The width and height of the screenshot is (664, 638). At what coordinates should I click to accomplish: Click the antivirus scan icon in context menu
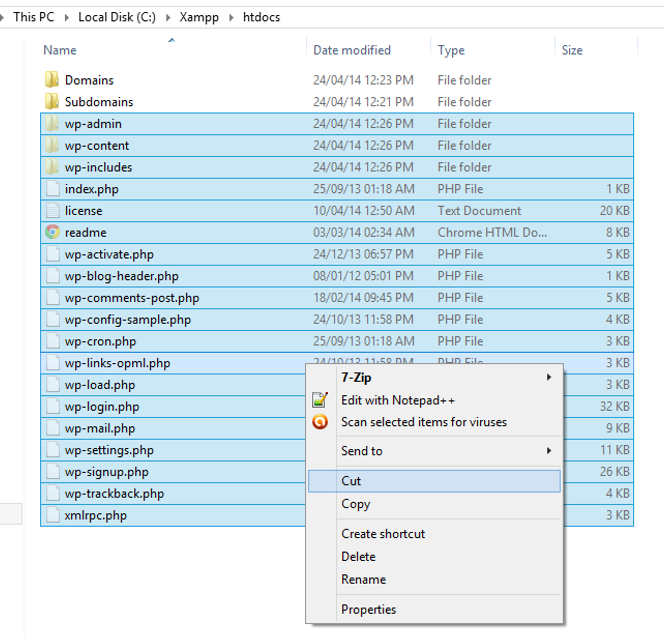320,422
